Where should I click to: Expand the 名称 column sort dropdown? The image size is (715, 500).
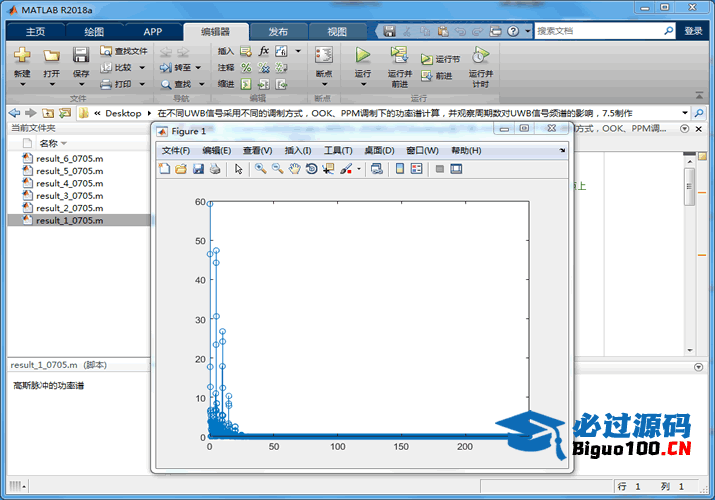point(64,144)
